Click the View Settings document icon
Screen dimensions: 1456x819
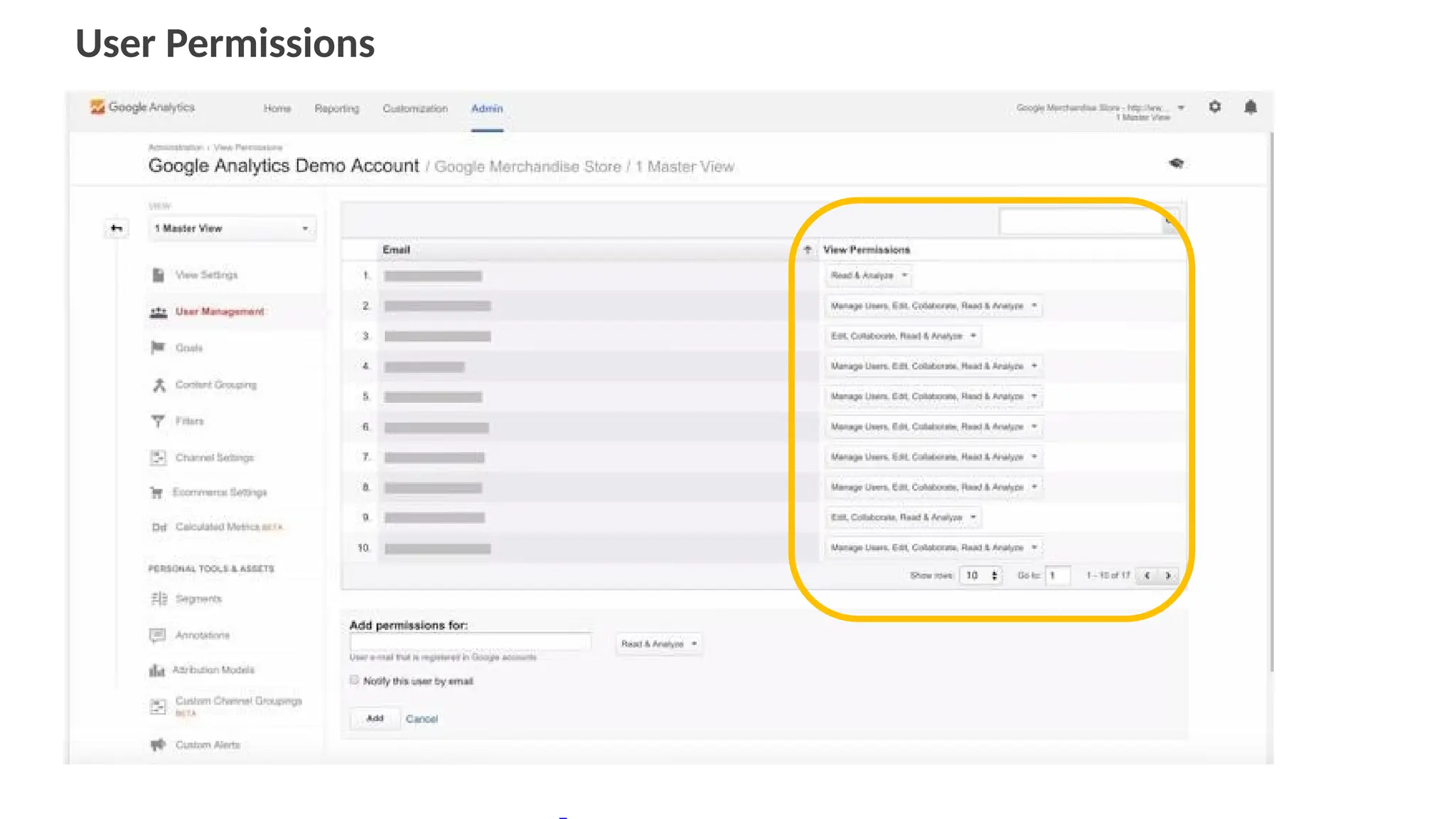point(158,275)
